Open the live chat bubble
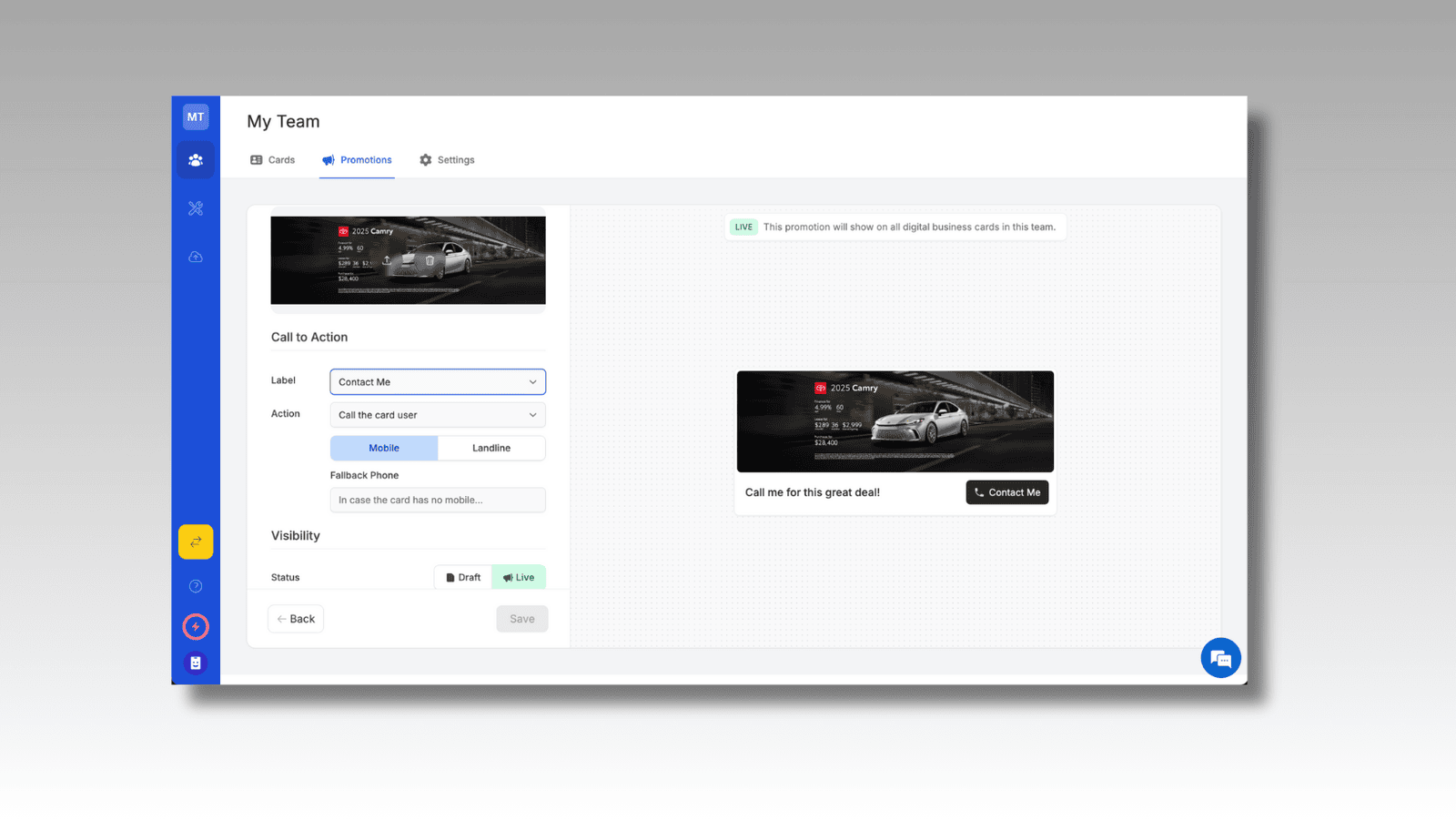The width and height of the screenshot is (1456, 820). 1220,658
